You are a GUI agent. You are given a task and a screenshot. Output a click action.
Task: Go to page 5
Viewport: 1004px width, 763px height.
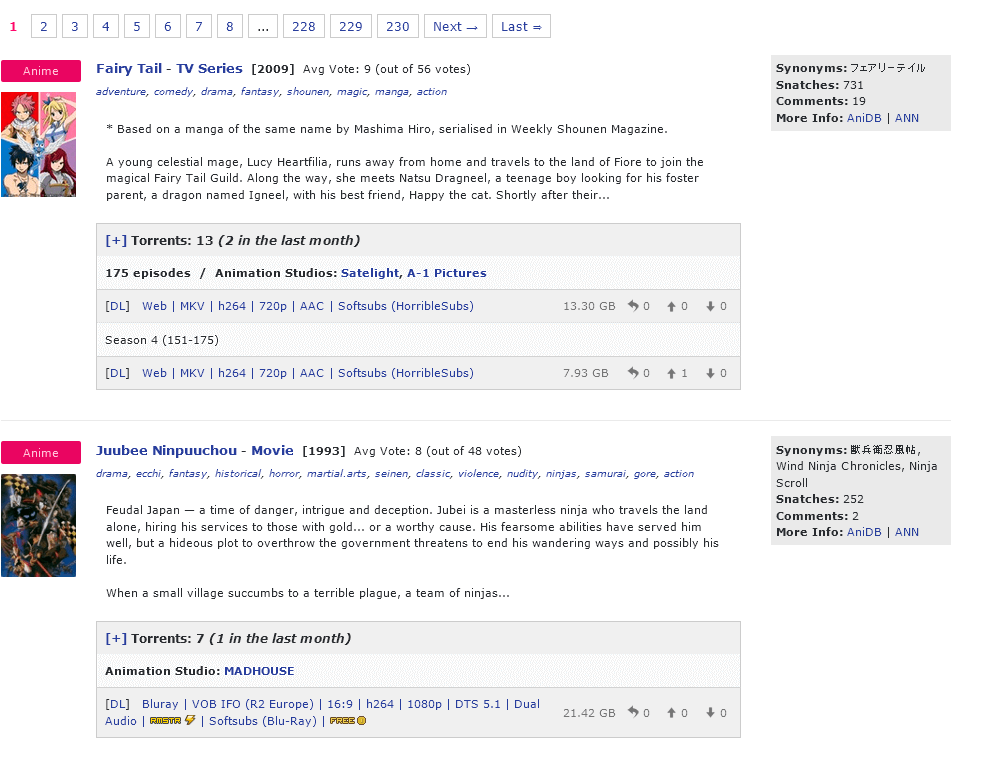pos(136,26)
